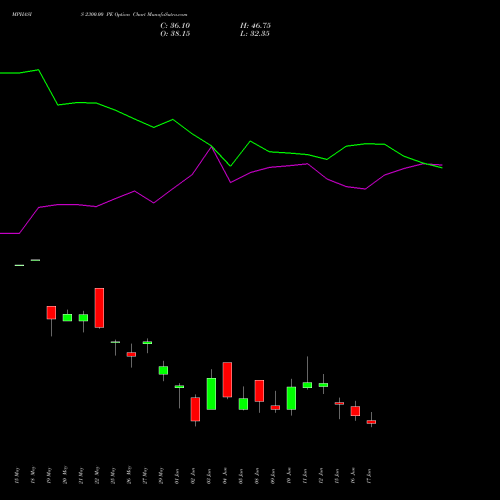Click the '15 May' date axis label
The image size is (500, 500).
[x=17, y=475]
